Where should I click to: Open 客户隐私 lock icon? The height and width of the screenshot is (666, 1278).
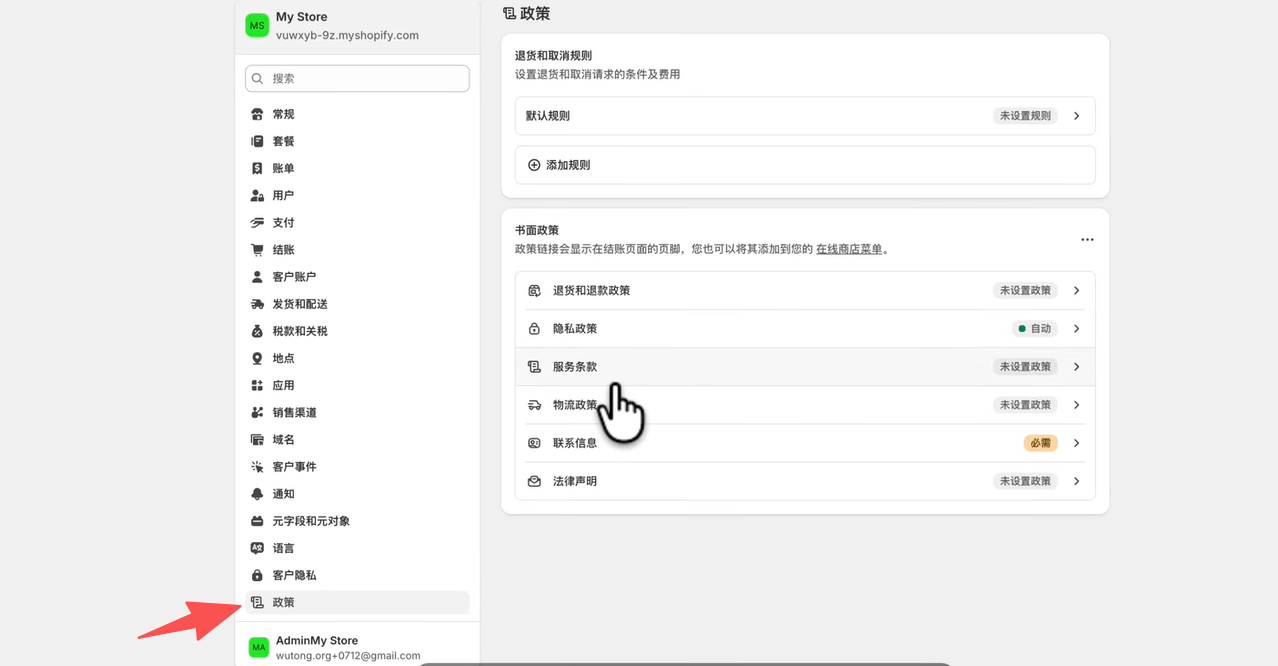pyautogui.click(x=257, y=575)
